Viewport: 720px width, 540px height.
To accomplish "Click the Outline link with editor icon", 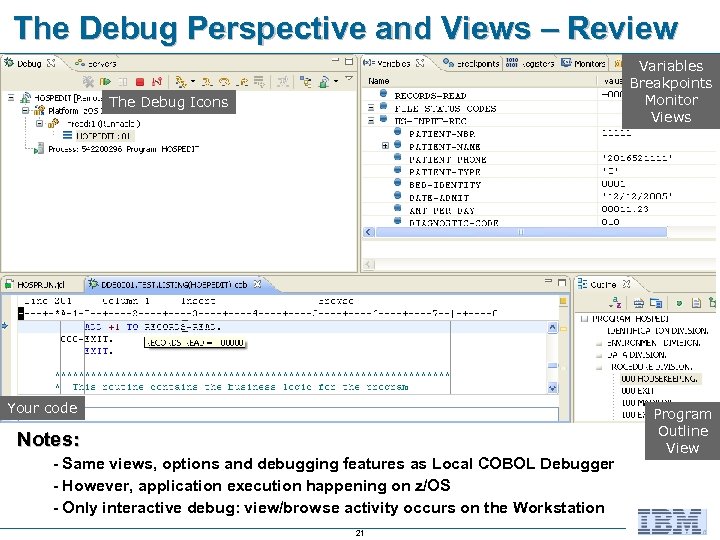I will pos(656,303).
